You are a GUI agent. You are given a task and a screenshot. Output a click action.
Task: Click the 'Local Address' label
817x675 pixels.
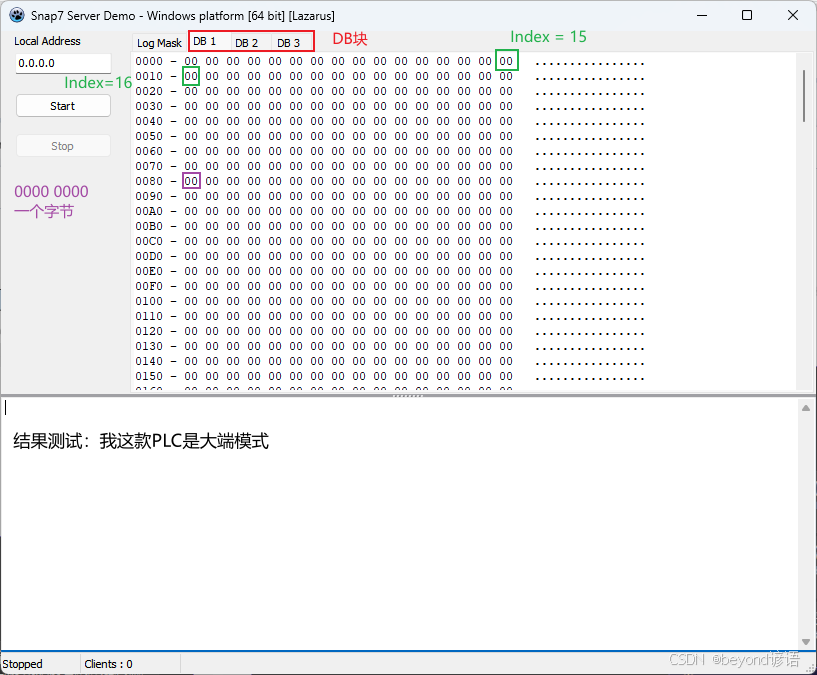click(x=47, y=41)
